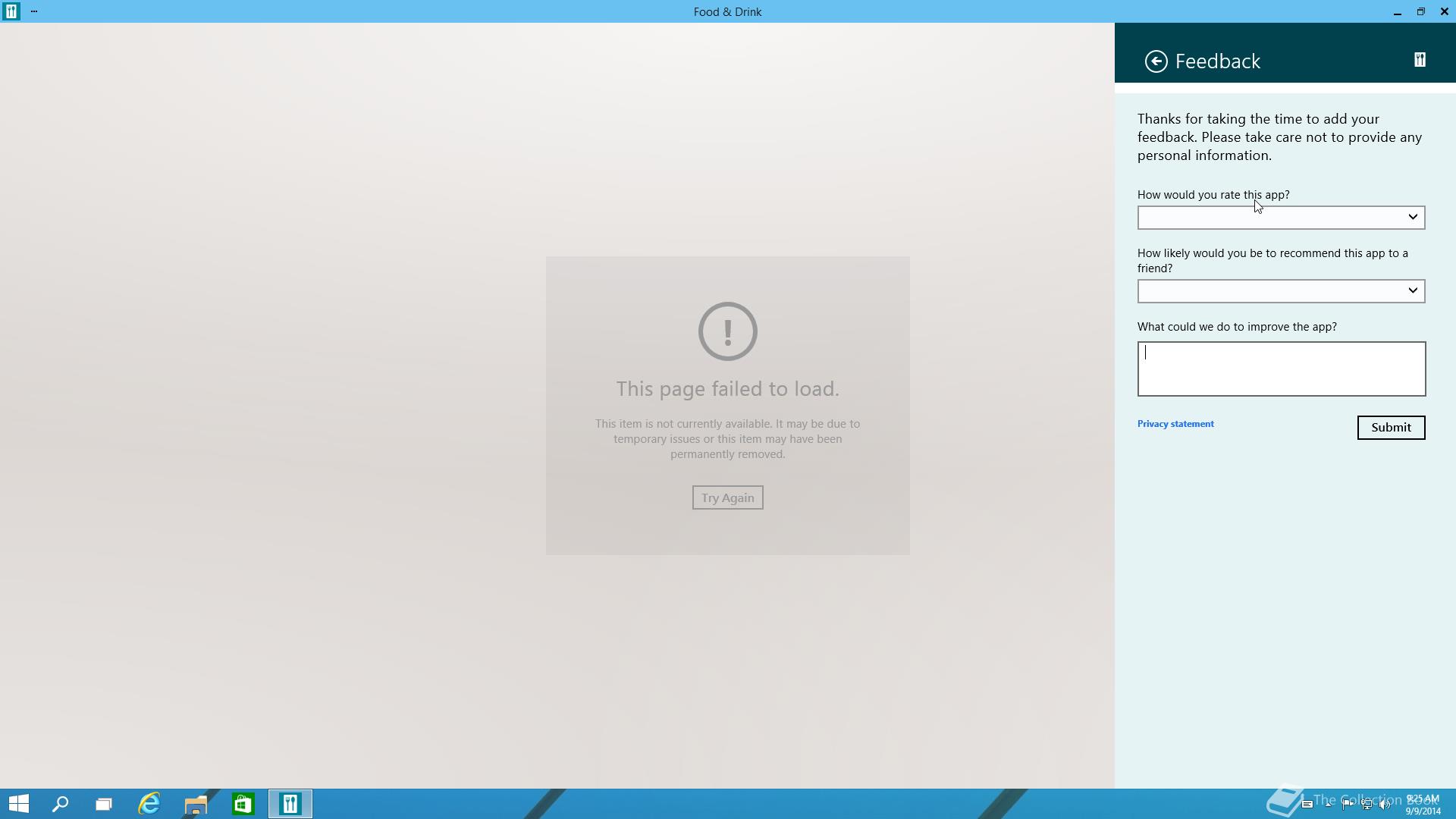Image resolution: width=1456 pixels, height=819 pixels.
Task: Open the volume speaker tray icon
Action: click(1385, 805)
